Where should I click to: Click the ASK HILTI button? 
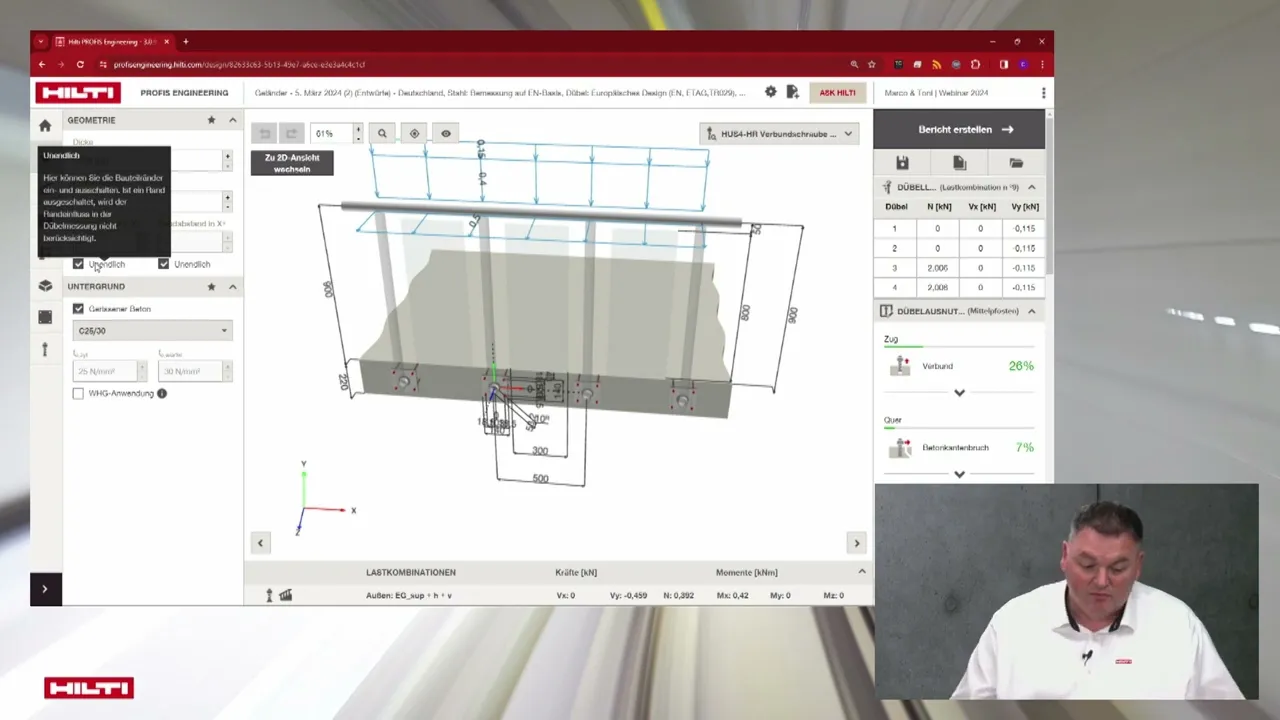(x=837, y=92)
